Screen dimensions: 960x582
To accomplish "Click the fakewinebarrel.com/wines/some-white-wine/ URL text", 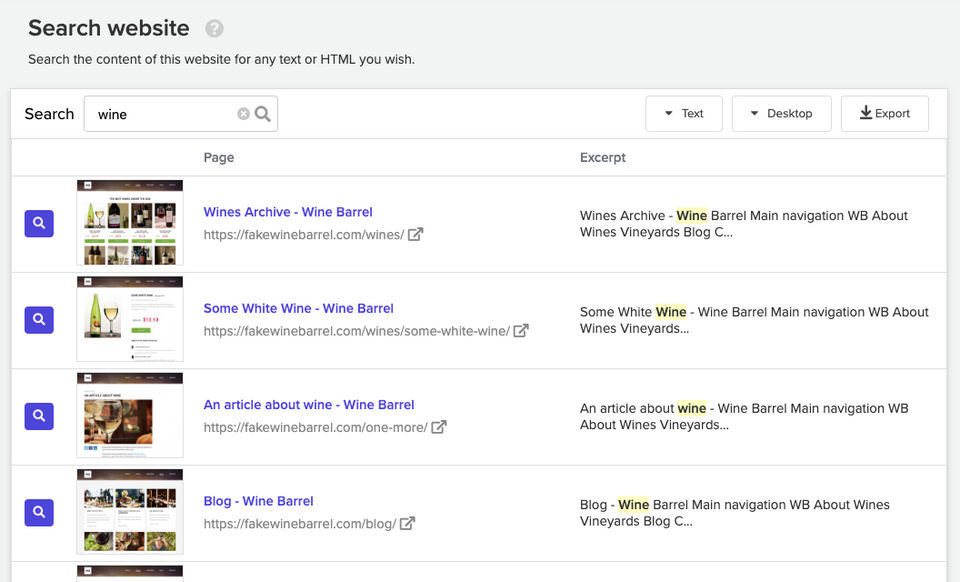I will click(356, 331).
